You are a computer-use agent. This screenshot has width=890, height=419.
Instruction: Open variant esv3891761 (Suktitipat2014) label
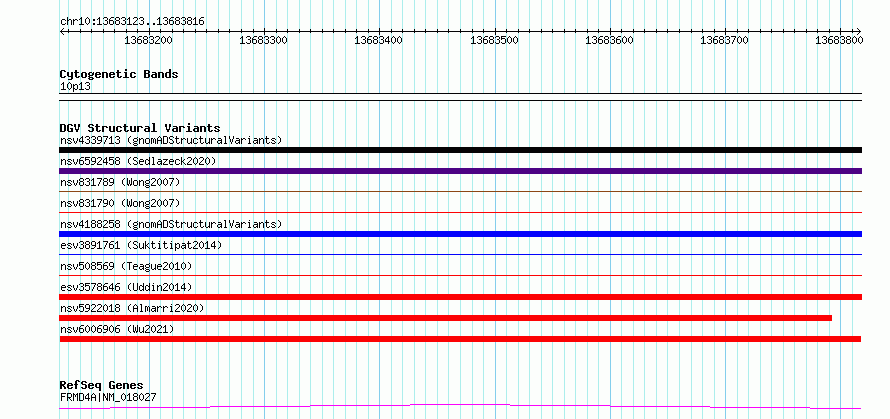(141, 245)
